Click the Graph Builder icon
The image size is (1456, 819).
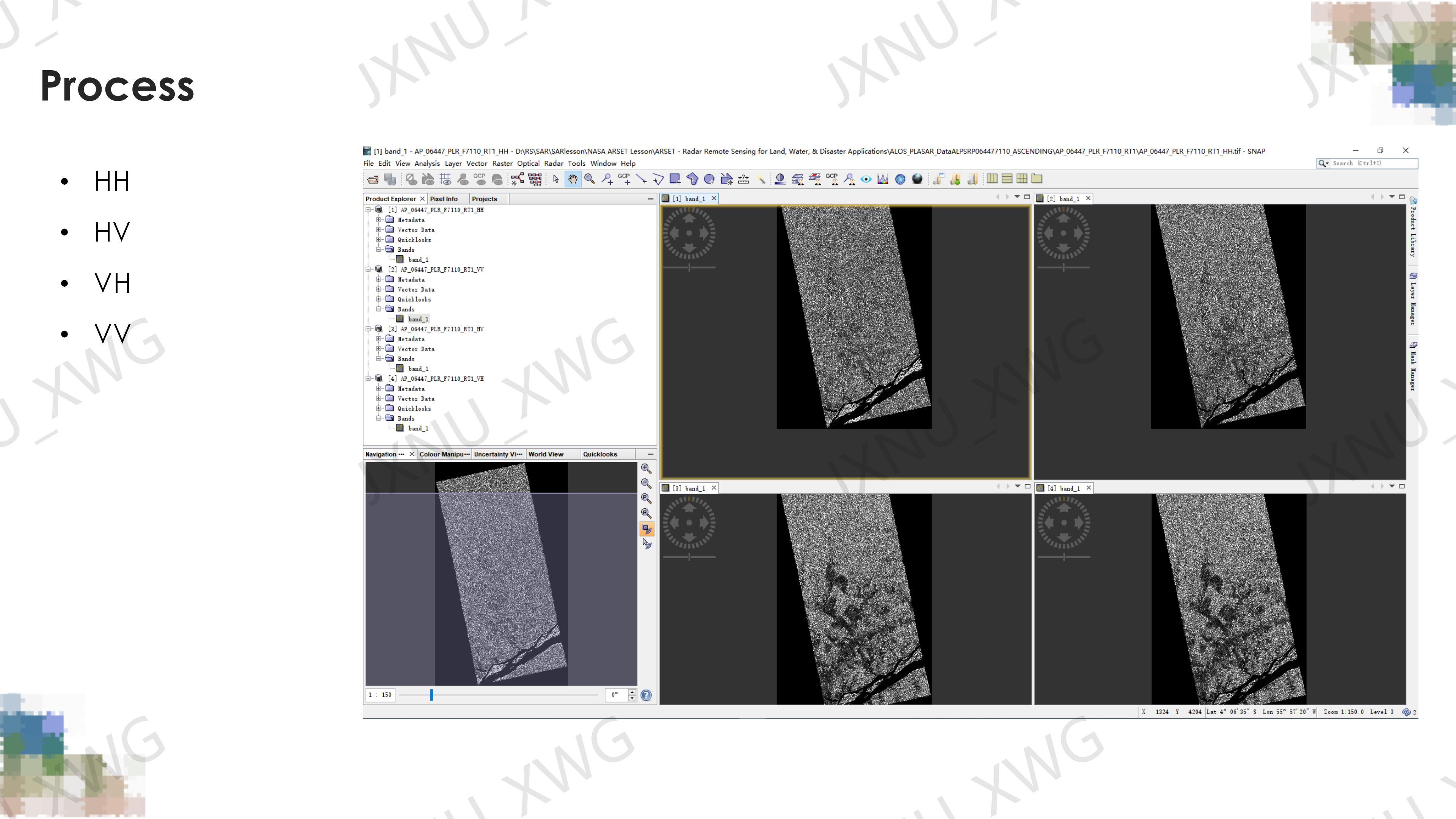coord(517,179)
